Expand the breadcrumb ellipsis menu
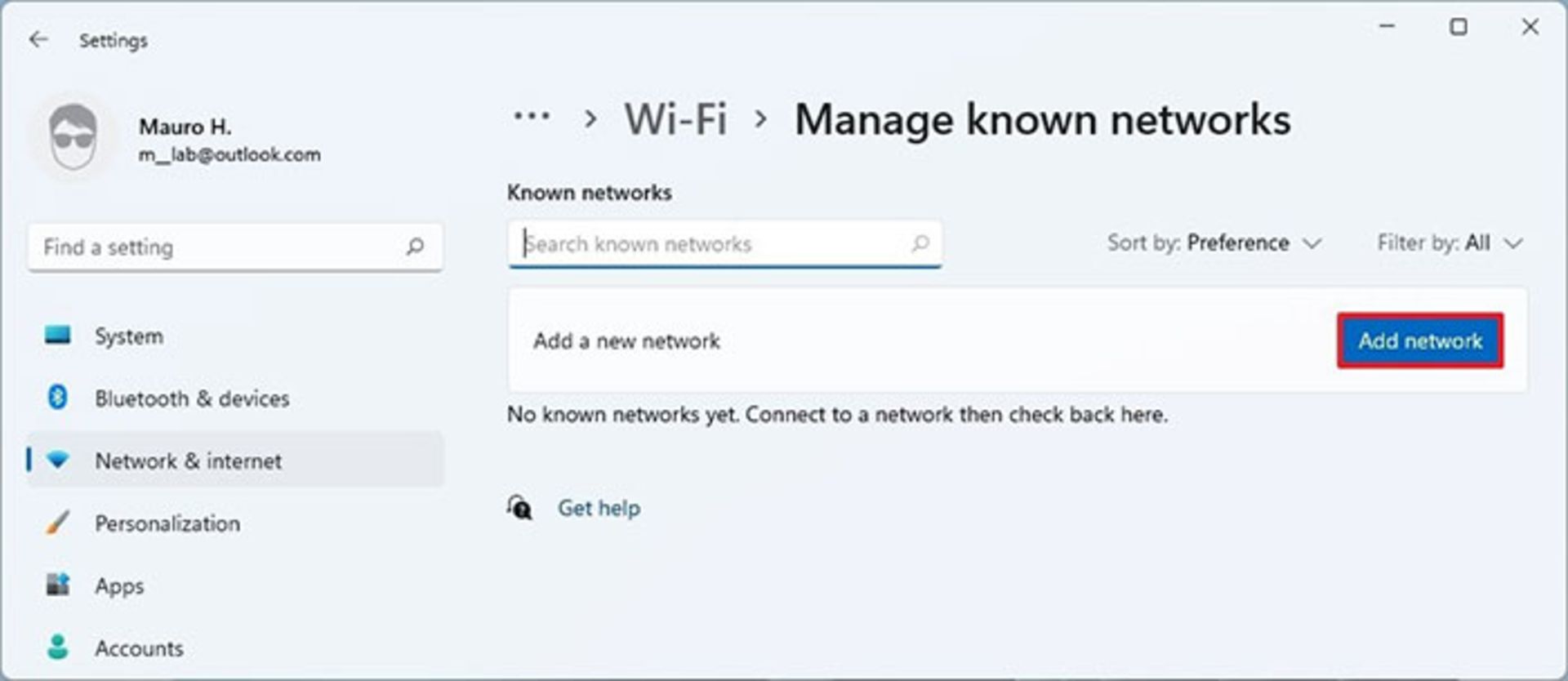Viewport: 1568px width, 681px height. pyautogui.click(x=532, y=118)
